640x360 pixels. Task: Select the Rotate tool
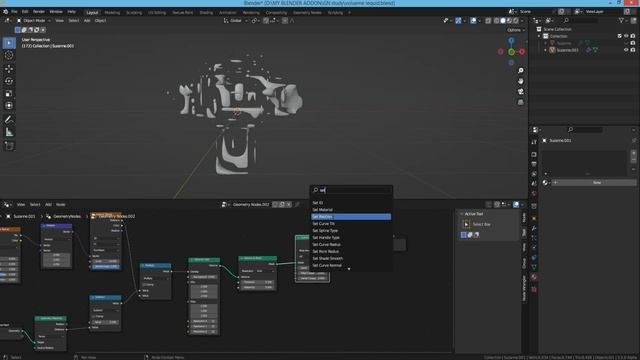9,81
